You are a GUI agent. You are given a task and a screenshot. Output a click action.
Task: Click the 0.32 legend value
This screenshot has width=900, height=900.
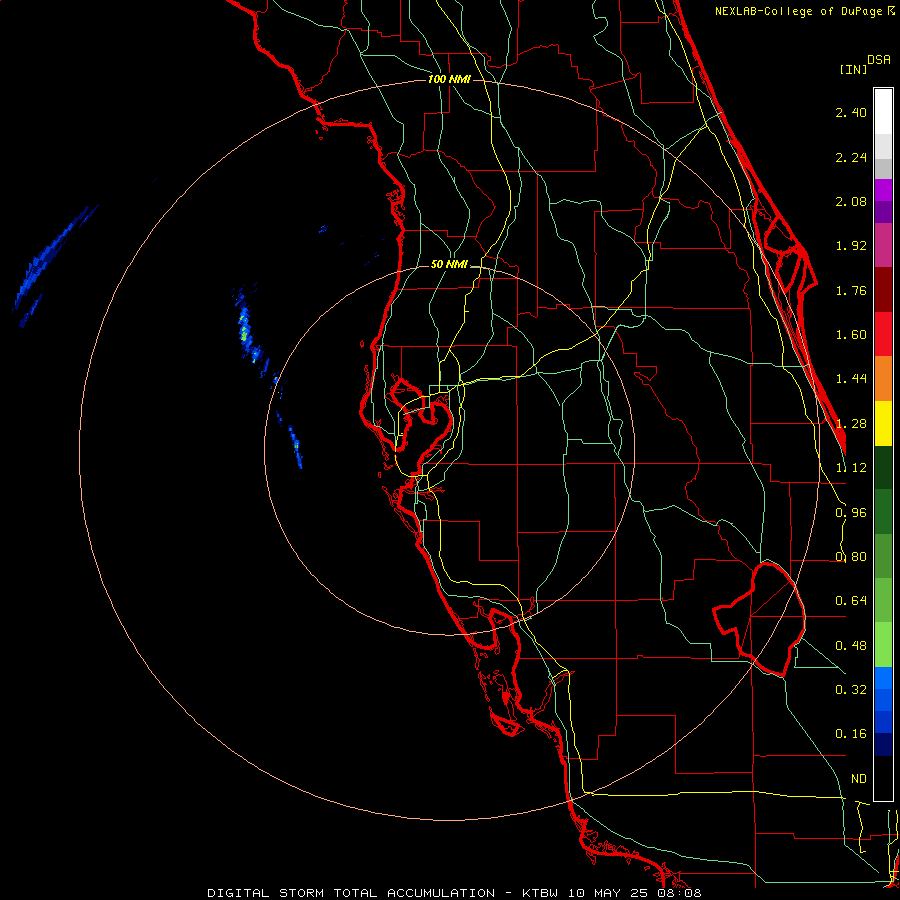[851, 690]
